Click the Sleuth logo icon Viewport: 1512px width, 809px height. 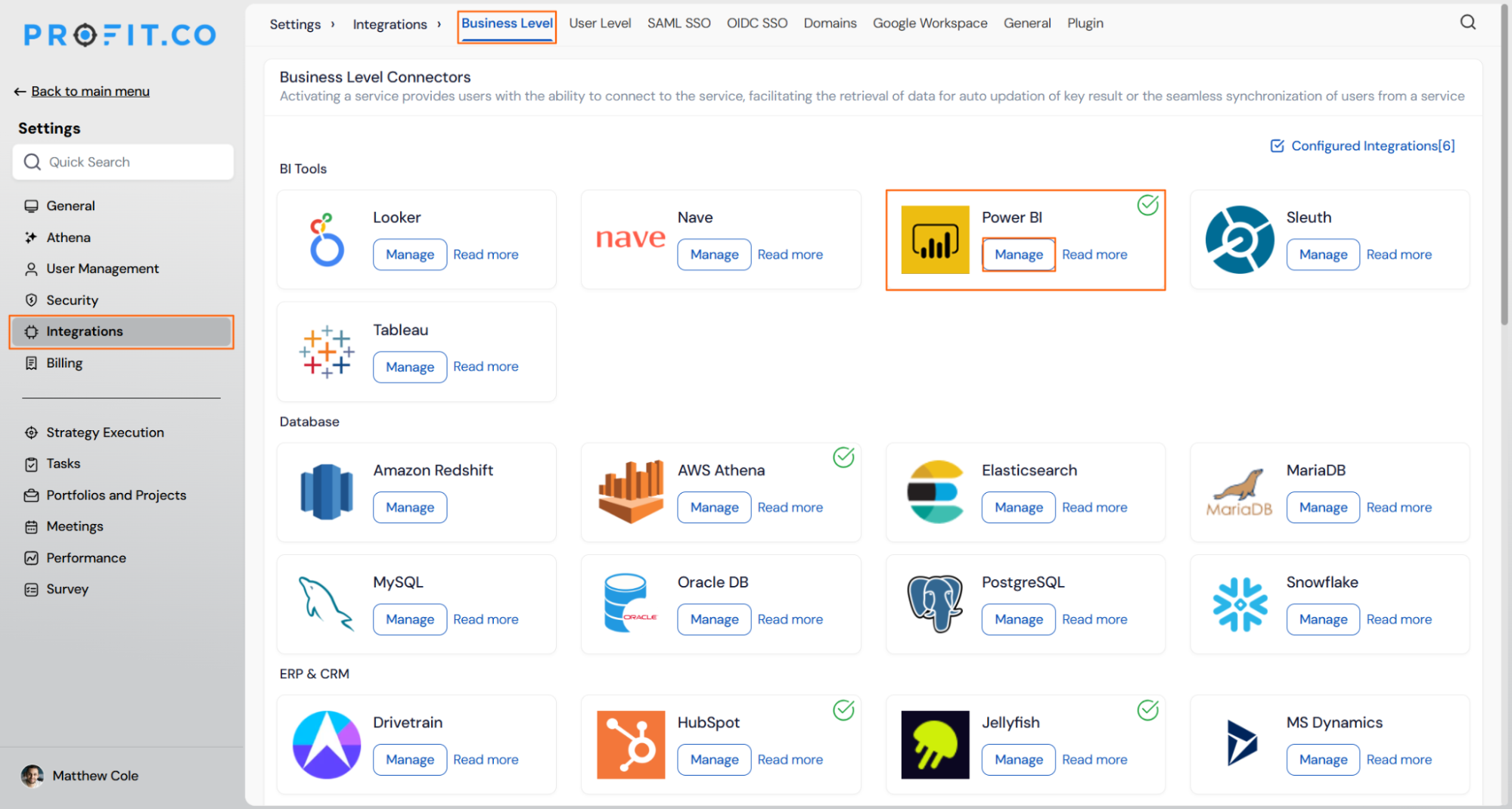pos(1240,240)
